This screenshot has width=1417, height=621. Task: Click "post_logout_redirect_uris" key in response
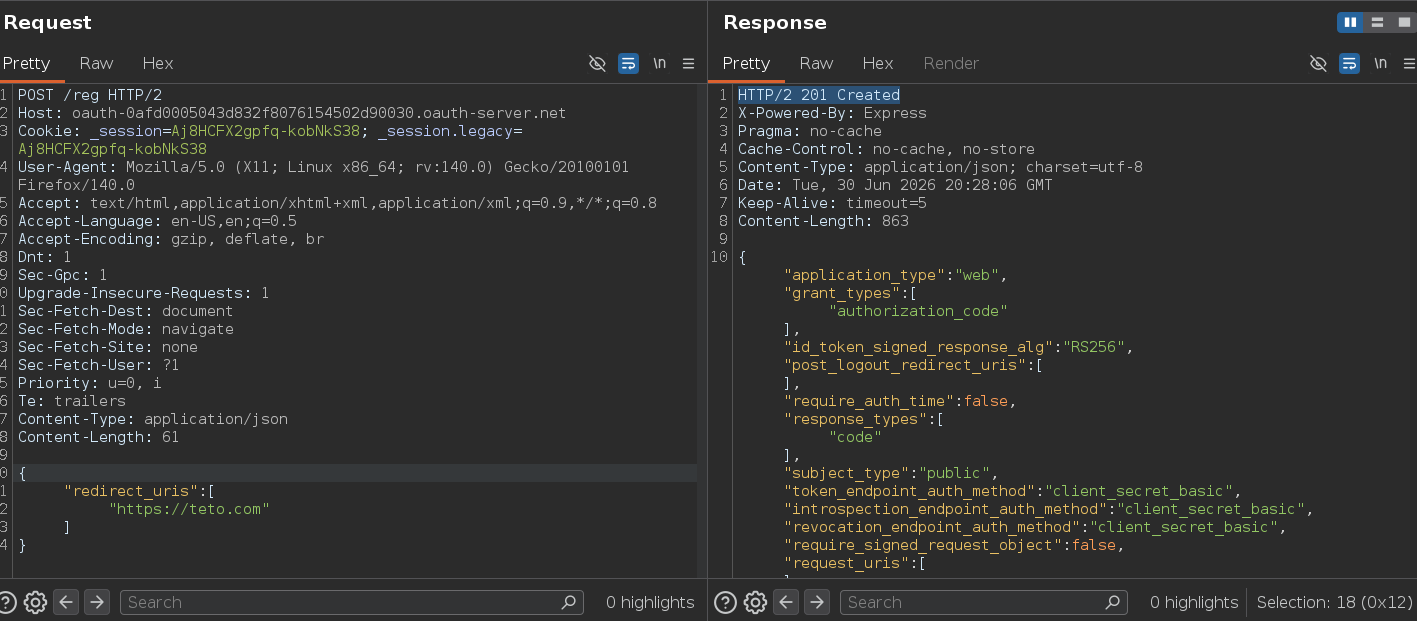[x=905, y=365]
